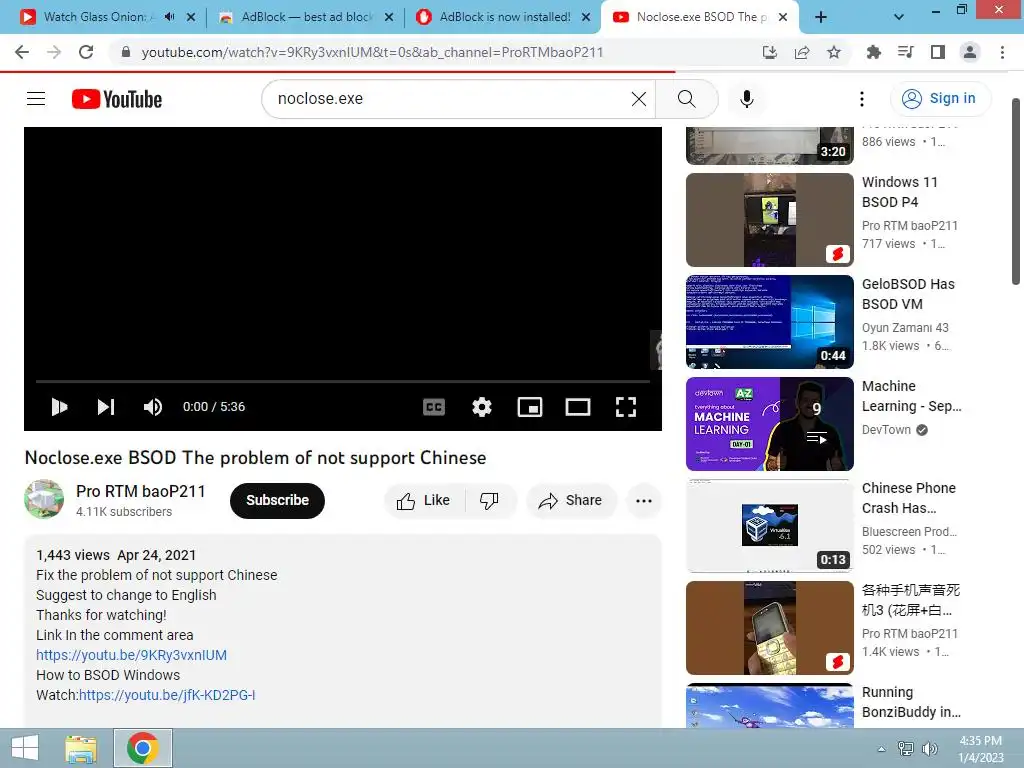The image size is (1024, 768).
Task: Reload the YouTube page
Action: tap(86, 52)
